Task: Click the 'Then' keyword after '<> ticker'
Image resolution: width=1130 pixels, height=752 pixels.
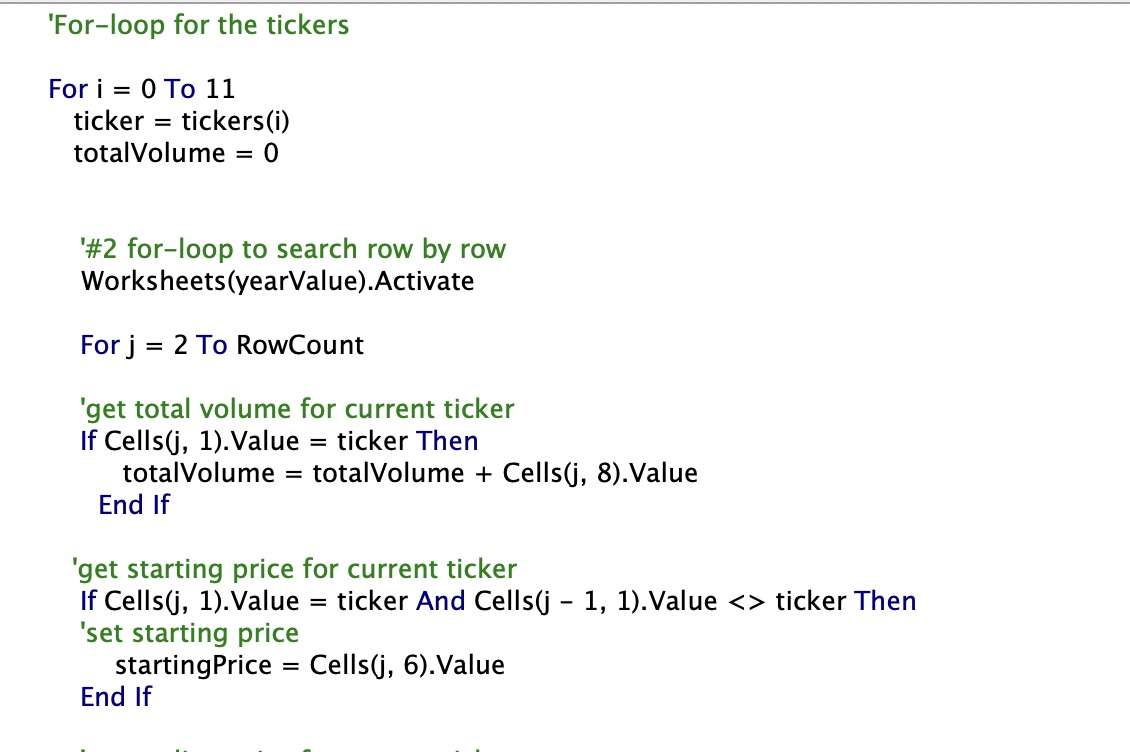Action: 885,601
